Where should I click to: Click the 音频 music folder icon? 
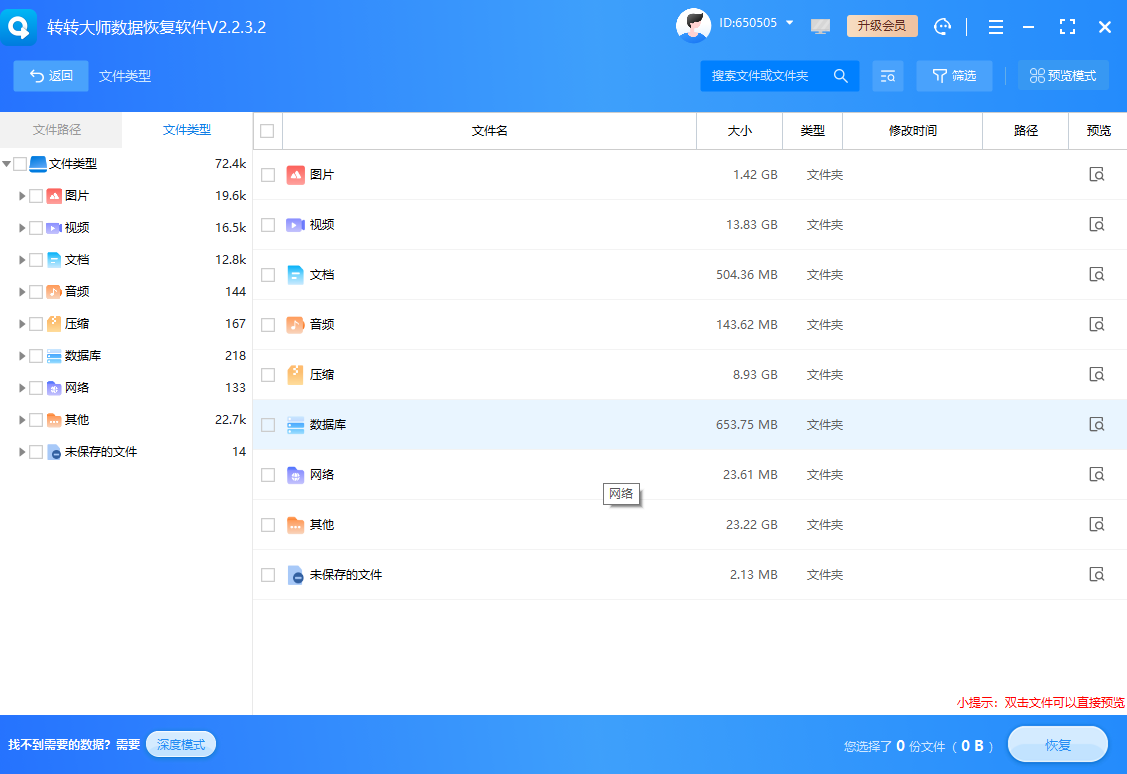click(294, 324)
